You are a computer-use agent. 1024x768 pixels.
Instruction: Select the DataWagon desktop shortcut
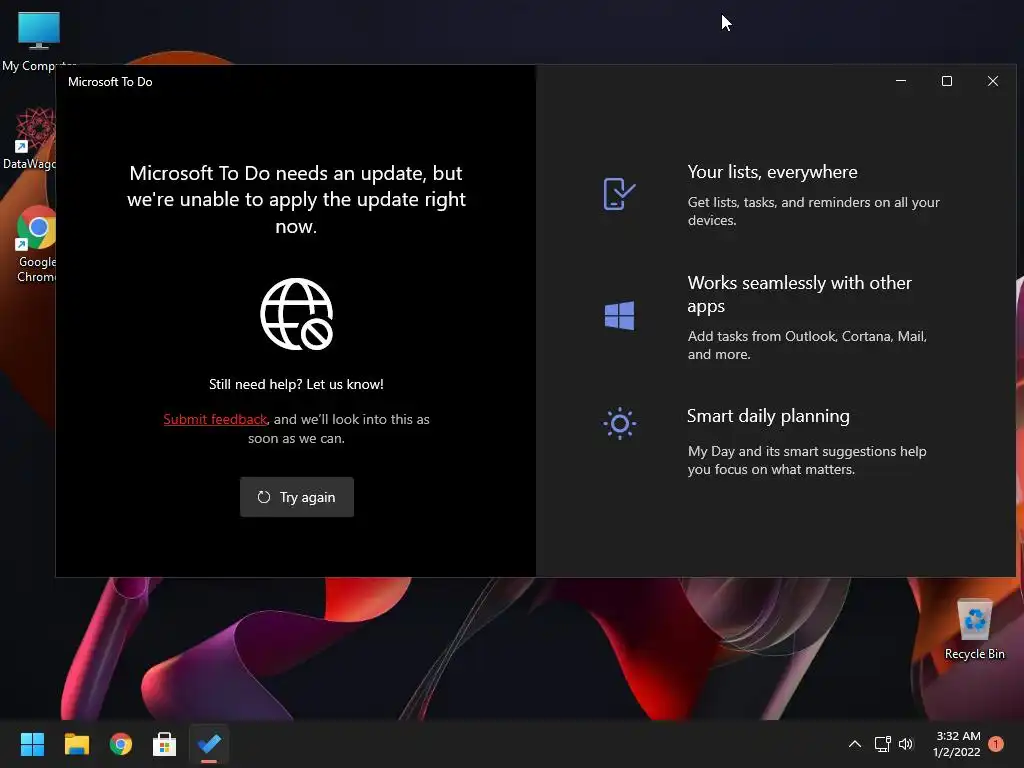tap(30, 138)
